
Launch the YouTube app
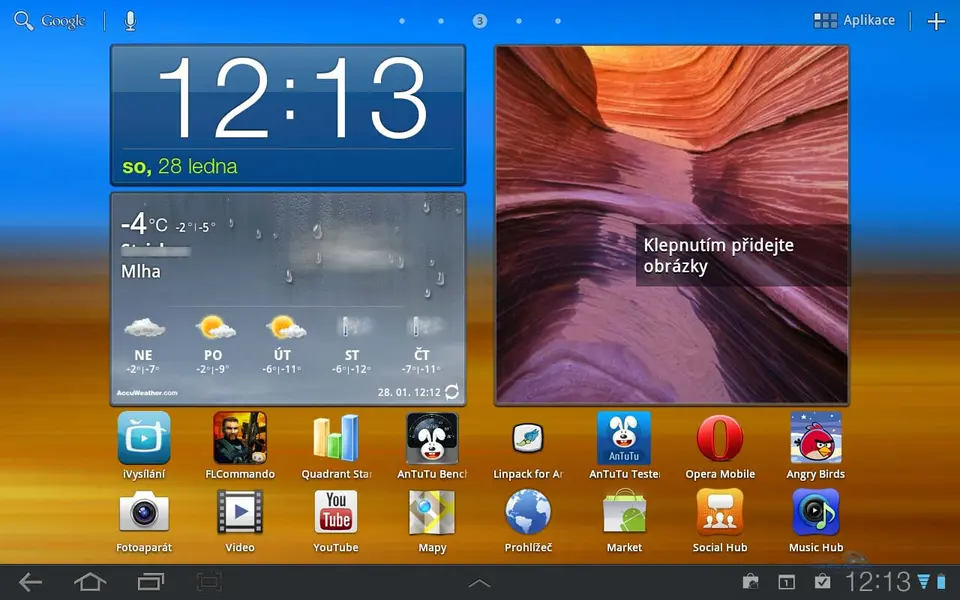[x=336, y=514]
